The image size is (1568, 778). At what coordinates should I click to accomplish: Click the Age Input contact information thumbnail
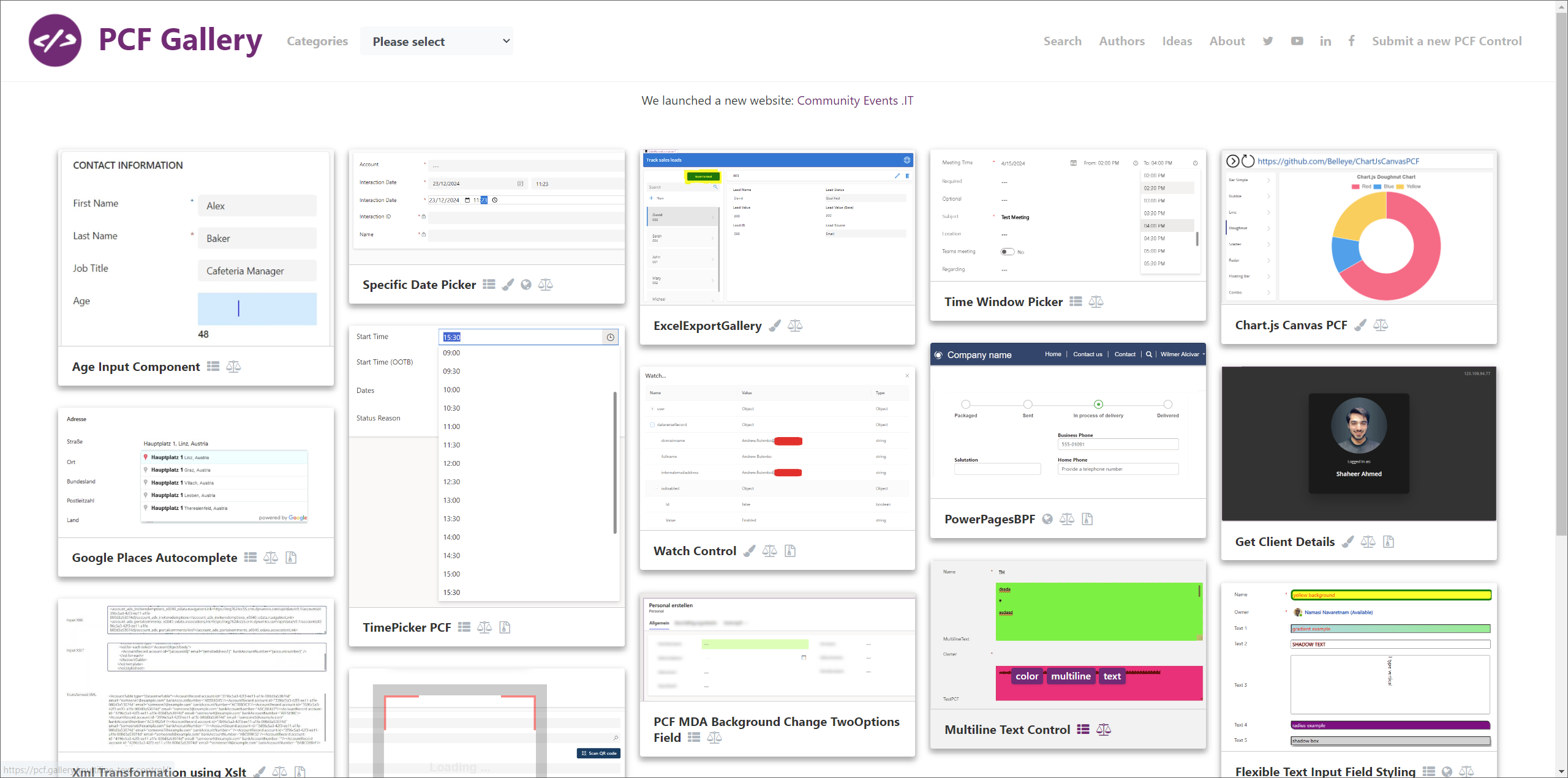coord(196,249)
